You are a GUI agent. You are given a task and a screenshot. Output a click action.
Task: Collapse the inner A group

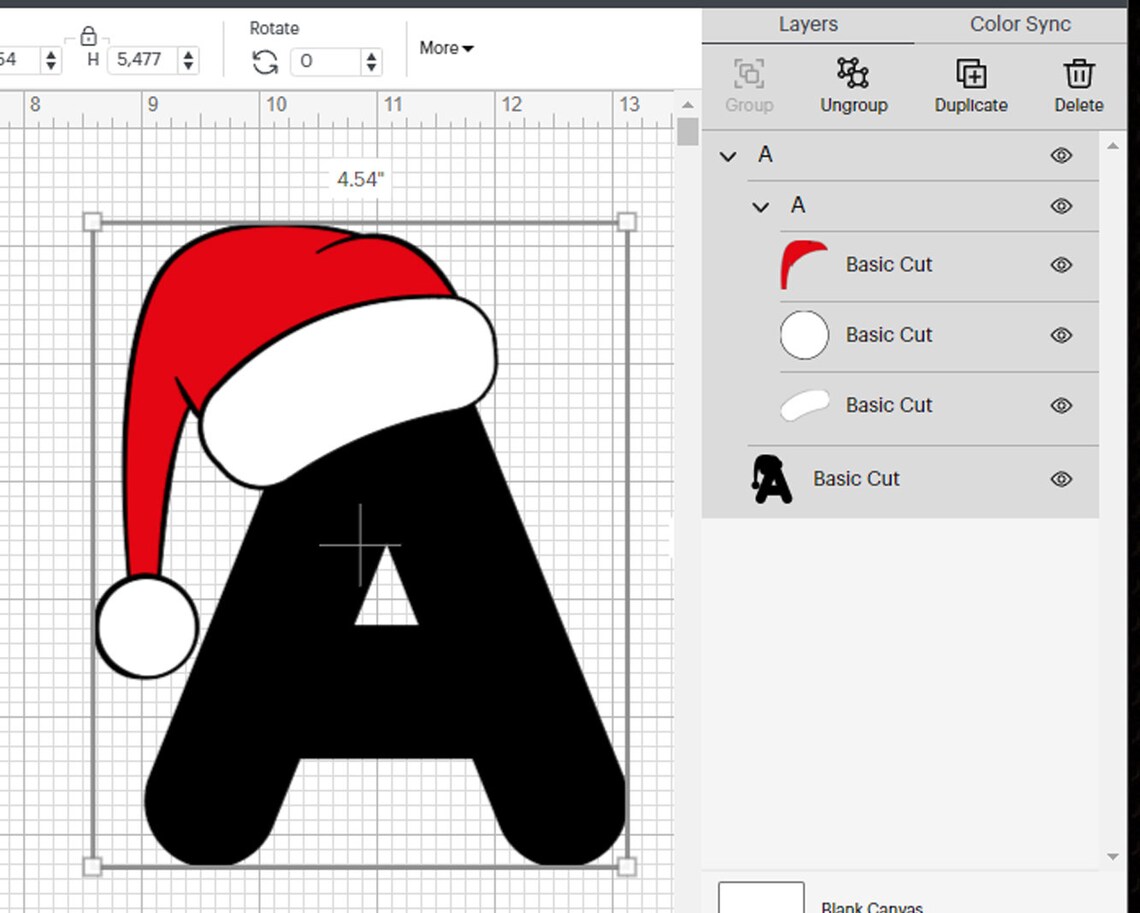[x=760, y=206]
